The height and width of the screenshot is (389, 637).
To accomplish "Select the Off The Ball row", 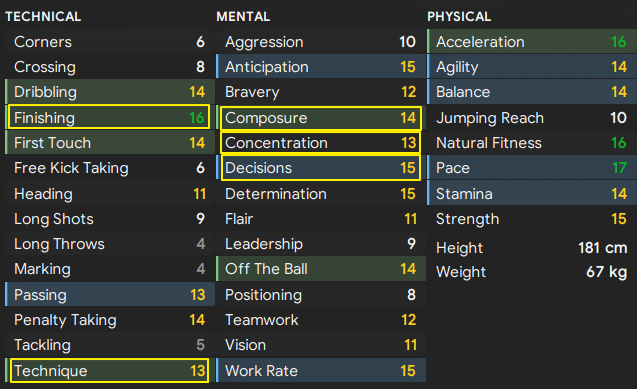I will coord(321,269).
